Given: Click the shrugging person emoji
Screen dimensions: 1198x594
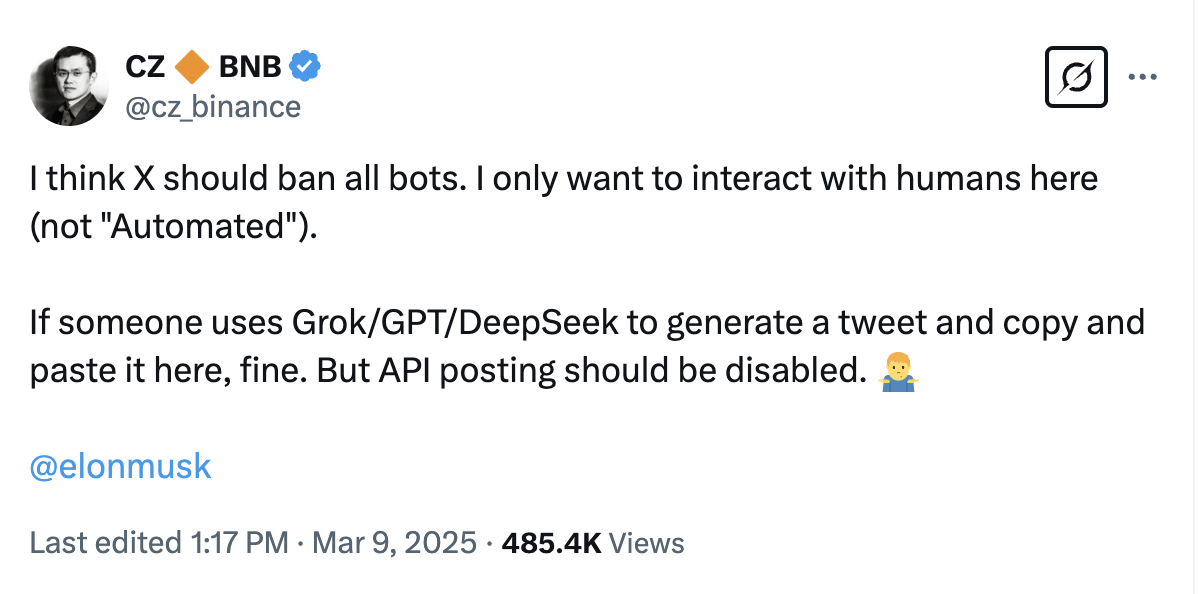Looking at the screenshot, I should (897, 371).
